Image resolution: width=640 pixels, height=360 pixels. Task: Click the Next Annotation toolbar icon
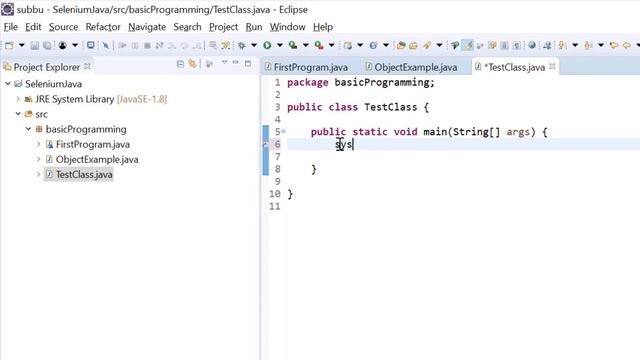pyautogui.click(x=562, y=45)
